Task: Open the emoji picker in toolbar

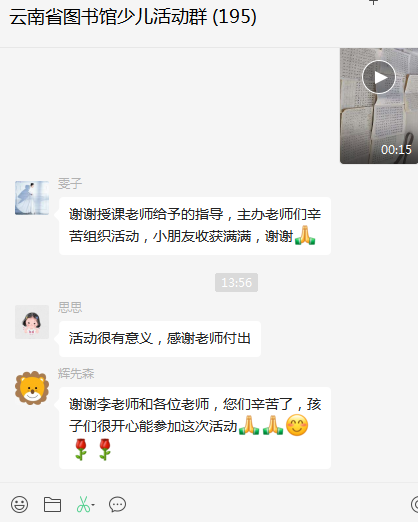Action: click(19, 504)
